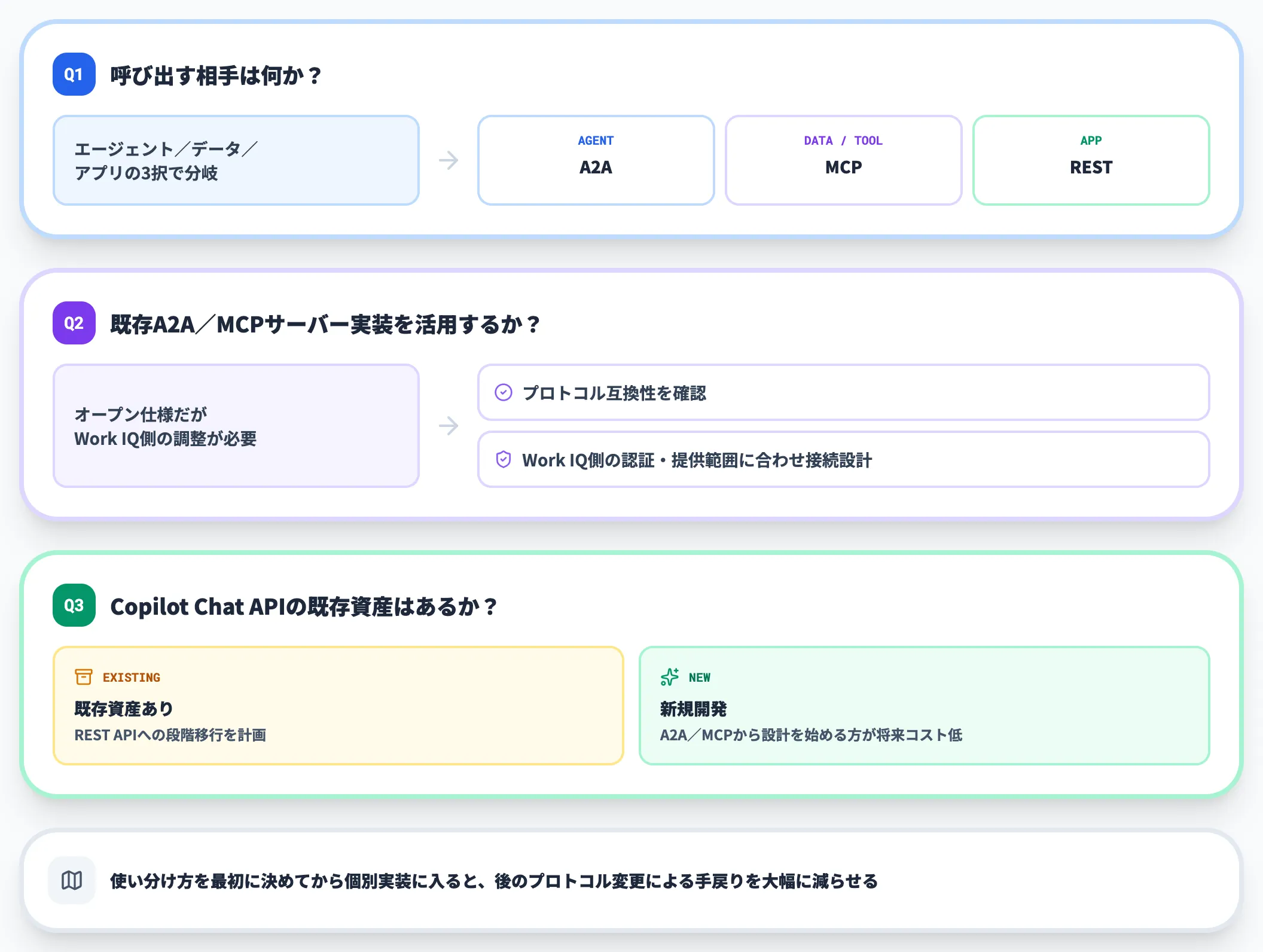The image size is (1263, 952).
Task: Click the A2A title text
Action: pos(596,167)
